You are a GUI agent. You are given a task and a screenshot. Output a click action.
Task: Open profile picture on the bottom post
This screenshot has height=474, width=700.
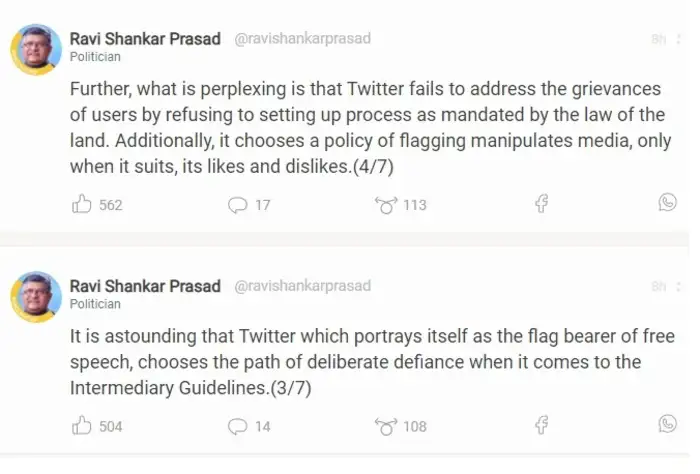point(36,296)
